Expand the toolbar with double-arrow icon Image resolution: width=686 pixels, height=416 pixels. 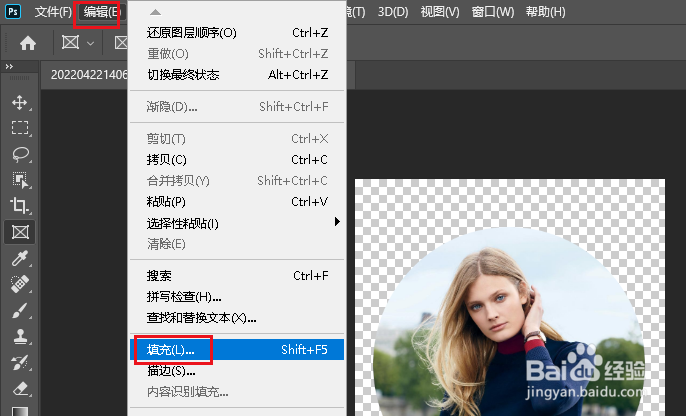[9, 66]
